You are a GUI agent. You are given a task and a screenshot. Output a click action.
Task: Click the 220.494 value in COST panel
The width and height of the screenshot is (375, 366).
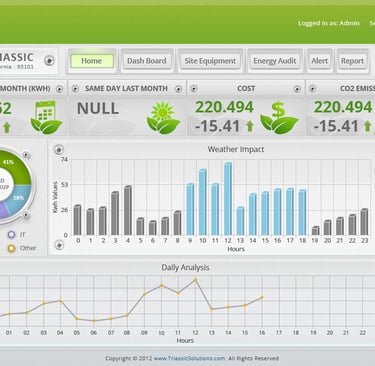[x=224, y=107]
